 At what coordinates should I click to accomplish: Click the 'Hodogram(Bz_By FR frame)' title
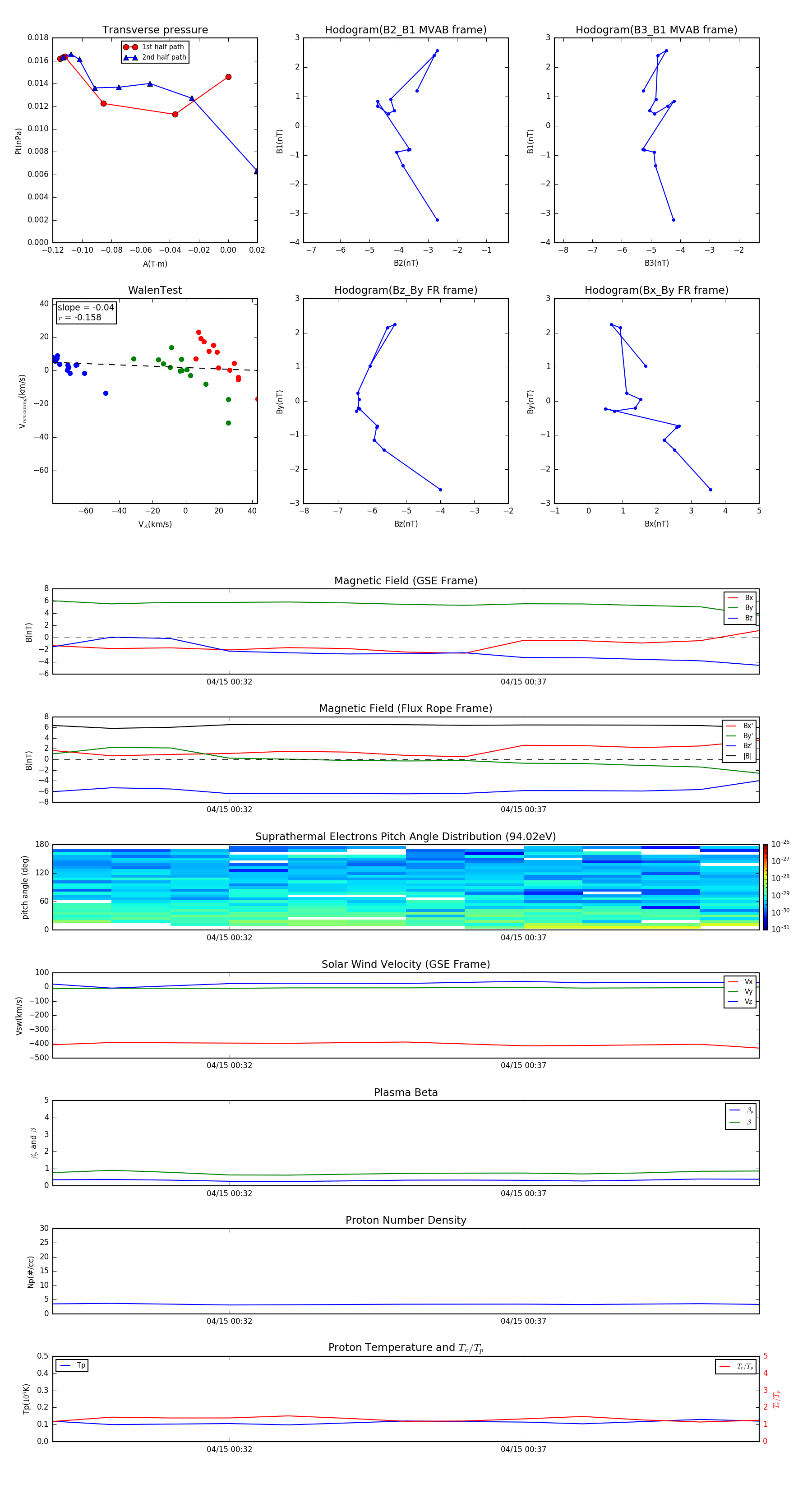406,290
